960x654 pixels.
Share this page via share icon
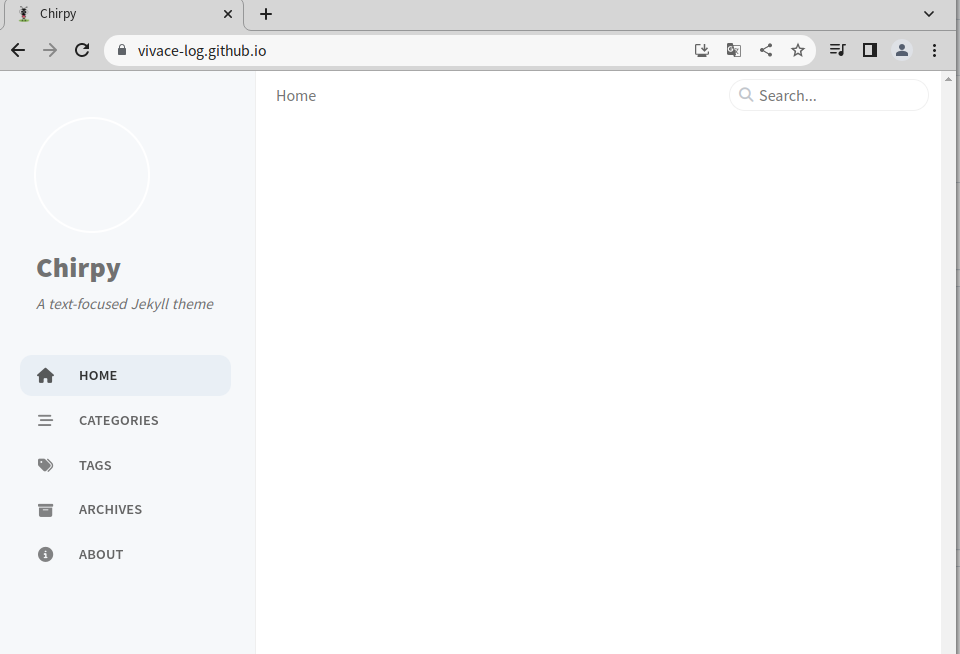765,50
